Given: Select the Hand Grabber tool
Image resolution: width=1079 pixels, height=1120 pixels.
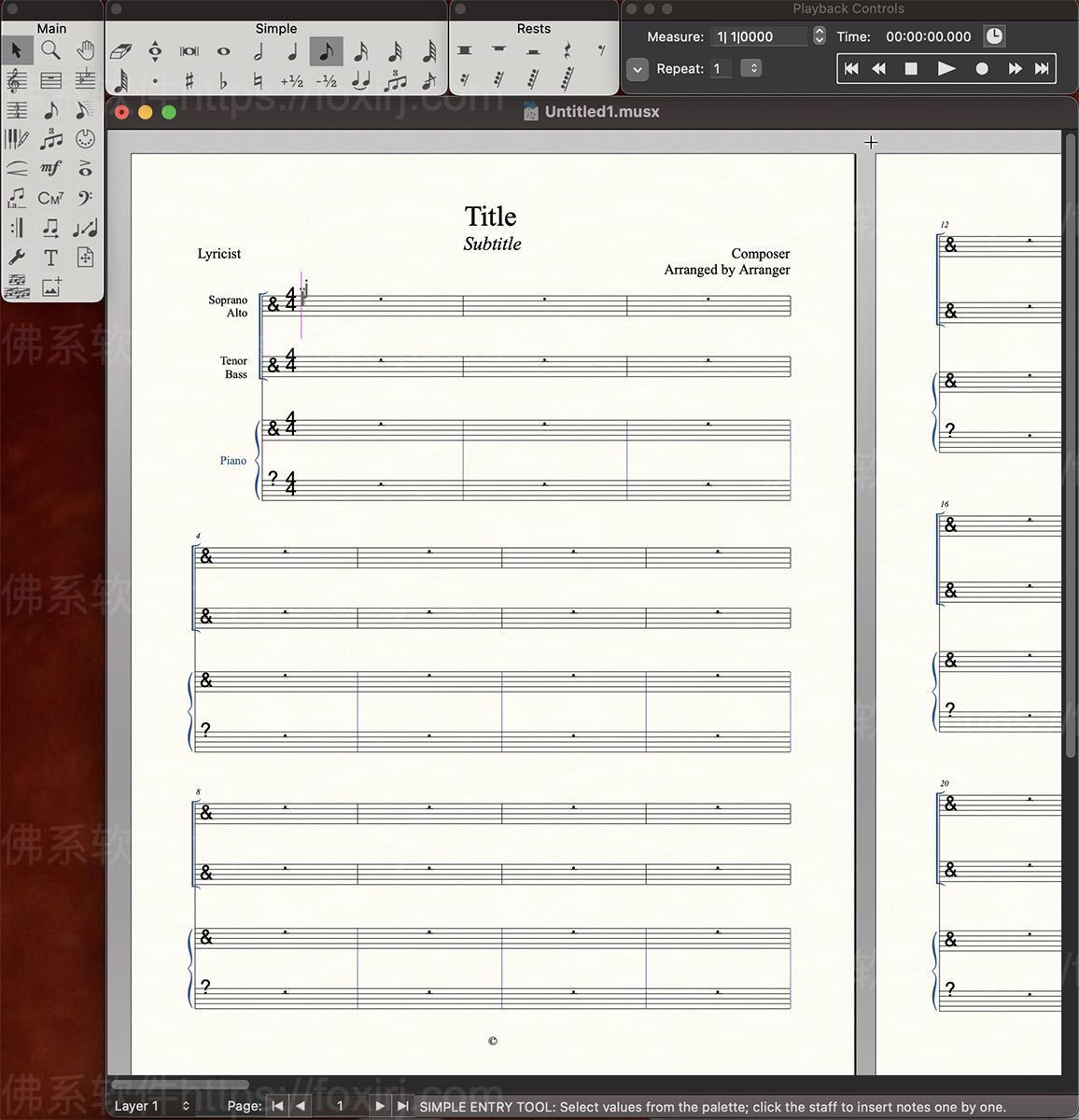Looking at the screenshot, I should pyautogui.click(x=85, y=50).
